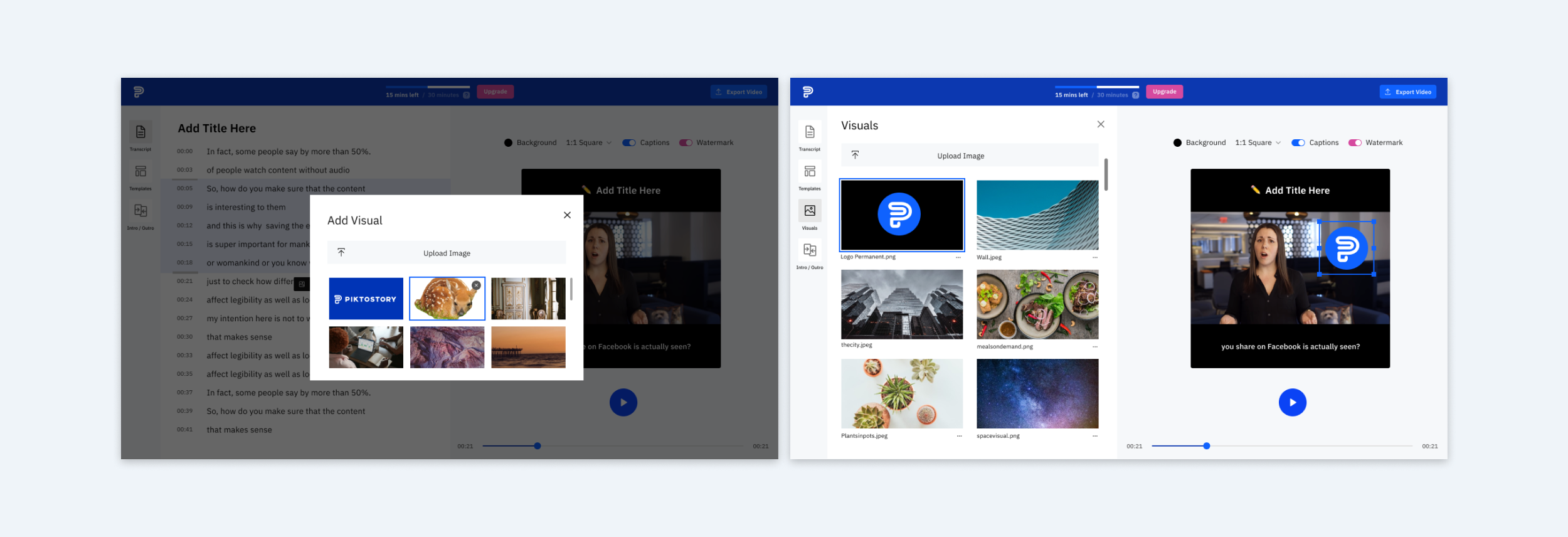This screenshot has height=537, width=1568.
Task: Click transcript line "that makes sense" at 00:41
Action: 240,430
